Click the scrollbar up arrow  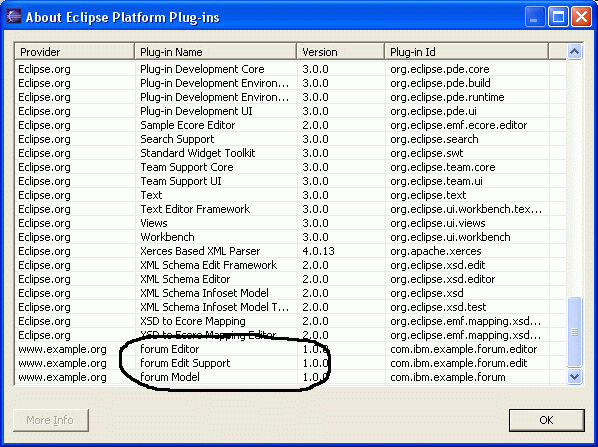click(574, 51)
